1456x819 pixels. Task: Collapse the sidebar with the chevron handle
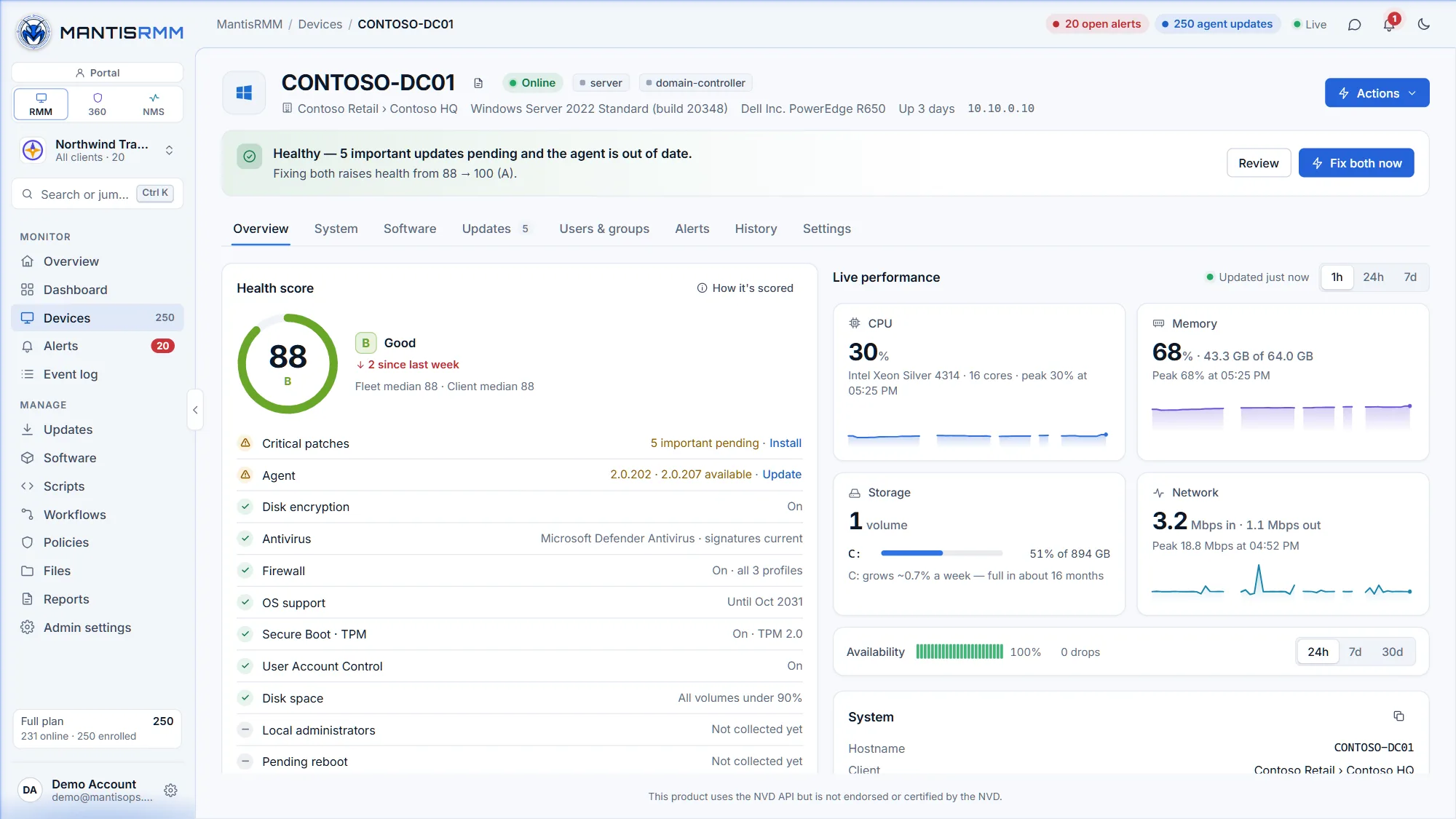(x=195, y=410)
